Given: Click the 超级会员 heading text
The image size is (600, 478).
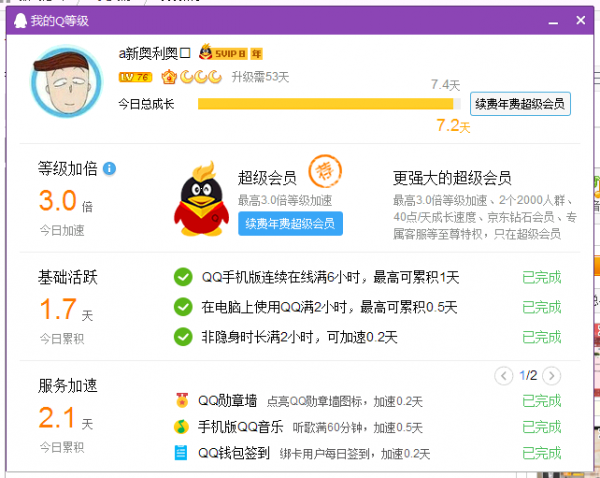Looking at the screenshot, I should (267, 178).
